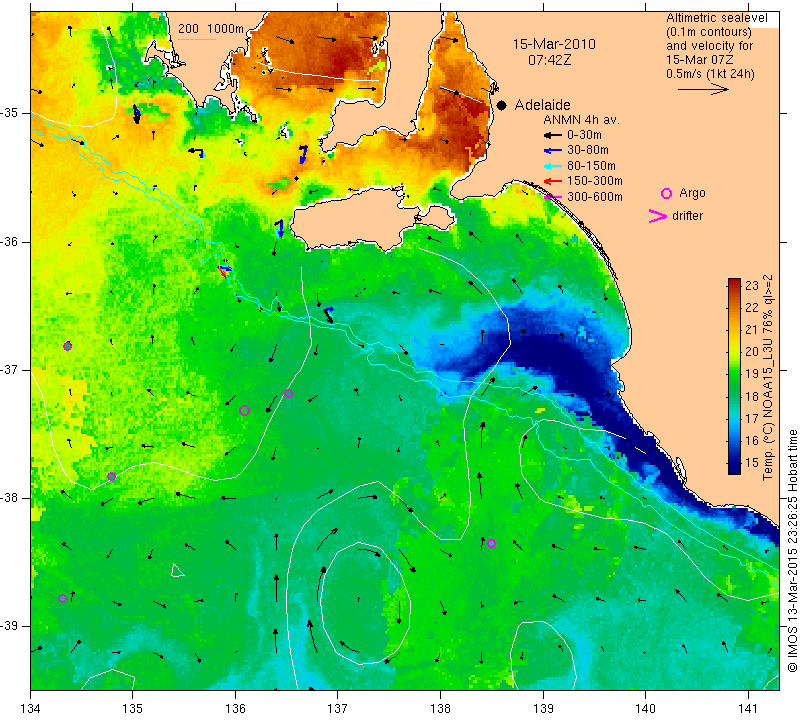
Task: Click the magenta drifter symbol in legend
Action: click(x=658, y=216)
